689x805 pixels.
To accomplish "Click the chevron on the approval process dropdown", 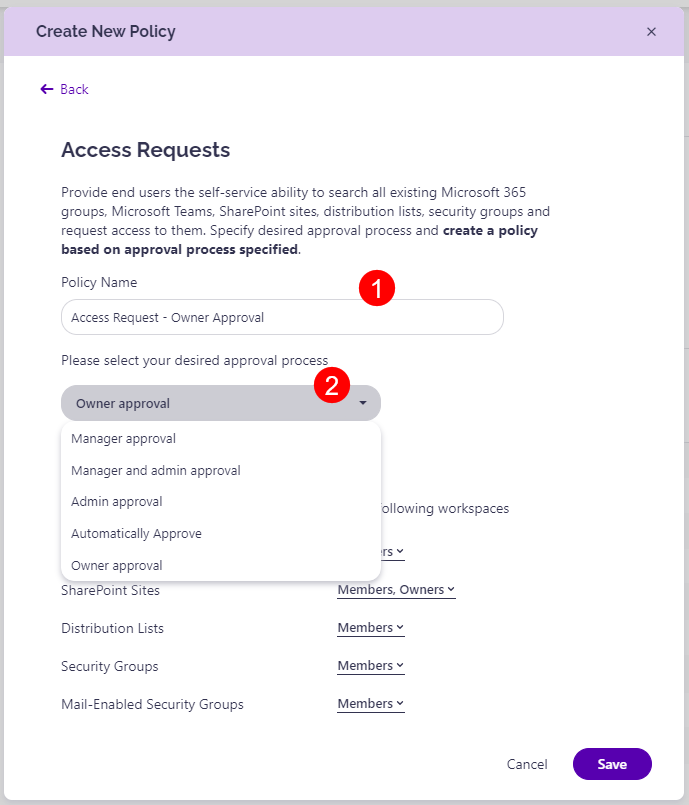I will point(363,402).
